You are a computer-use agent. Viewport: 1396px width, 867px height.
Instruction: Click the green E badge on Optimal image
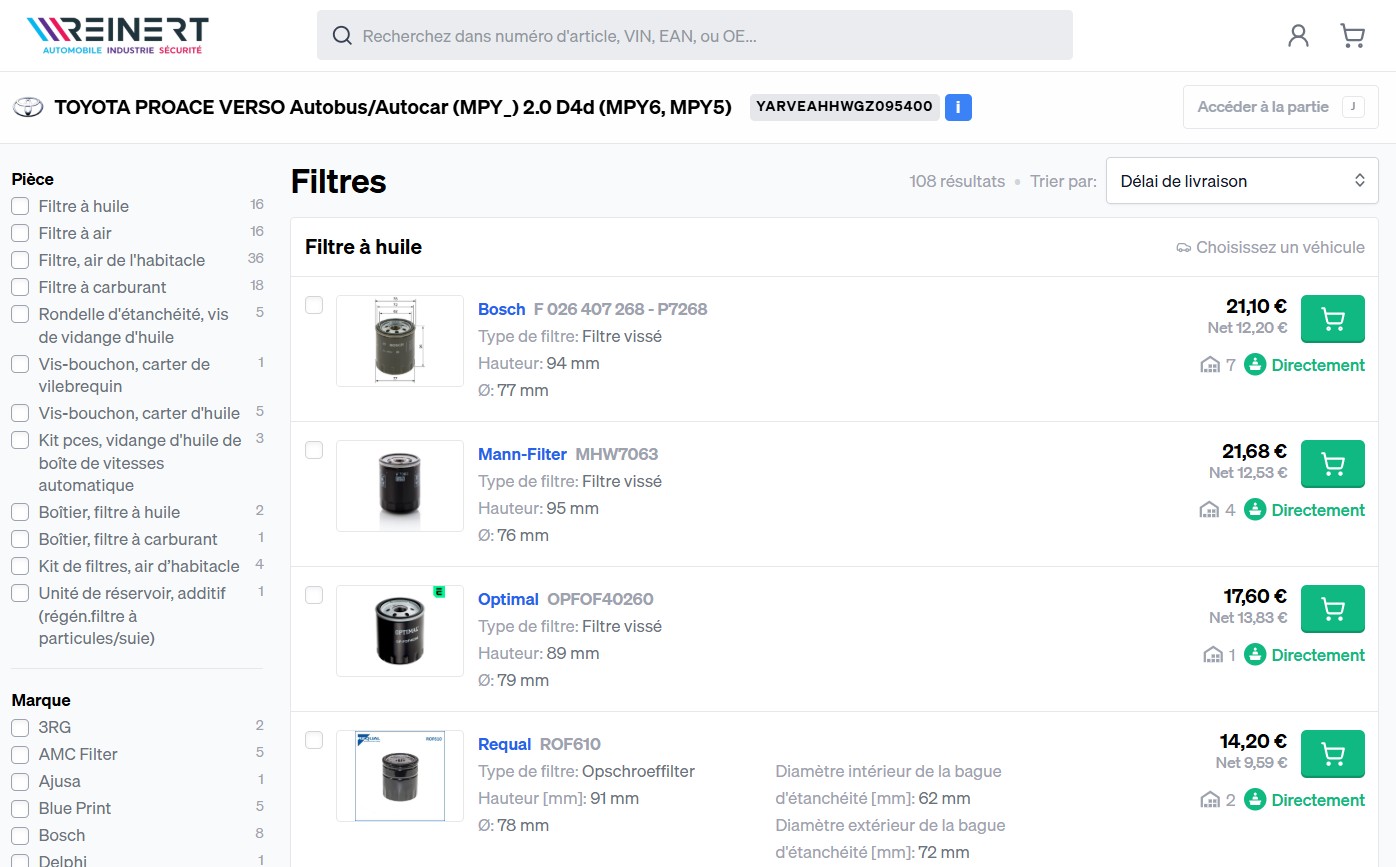[x=438, y=592]
